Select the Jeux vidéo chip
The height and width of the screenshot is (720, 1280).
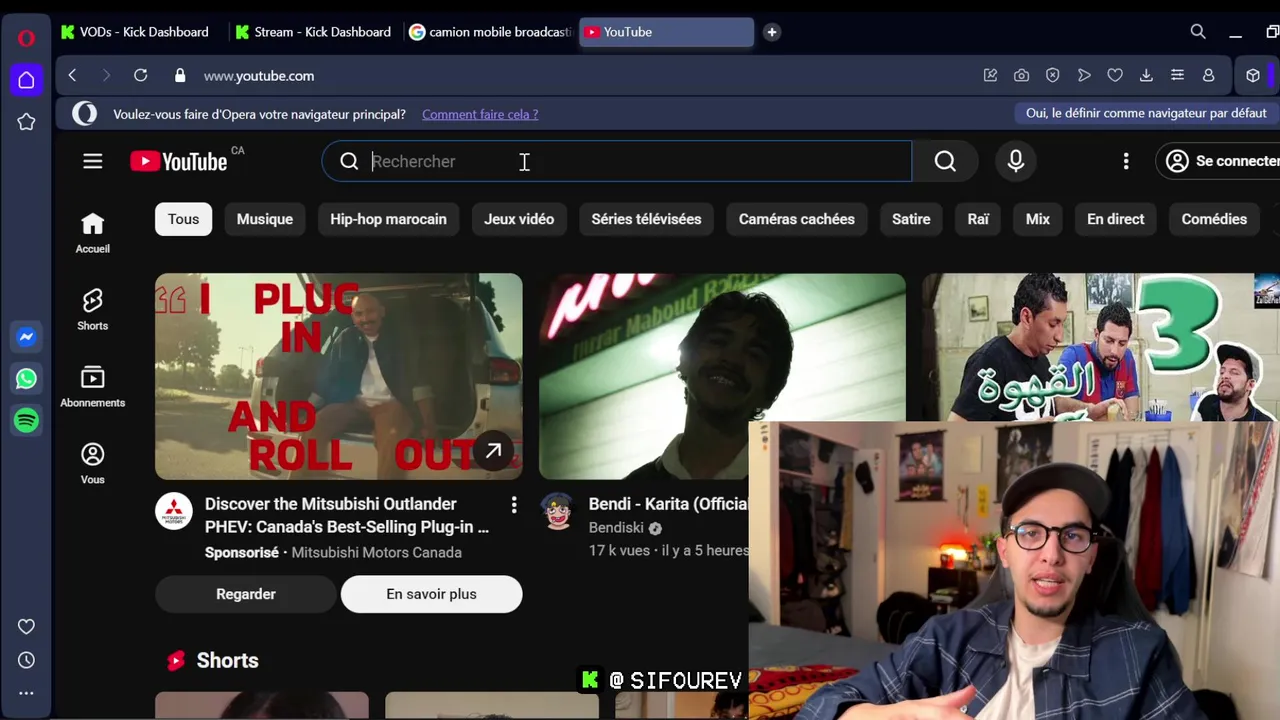[x=519, y=219]
